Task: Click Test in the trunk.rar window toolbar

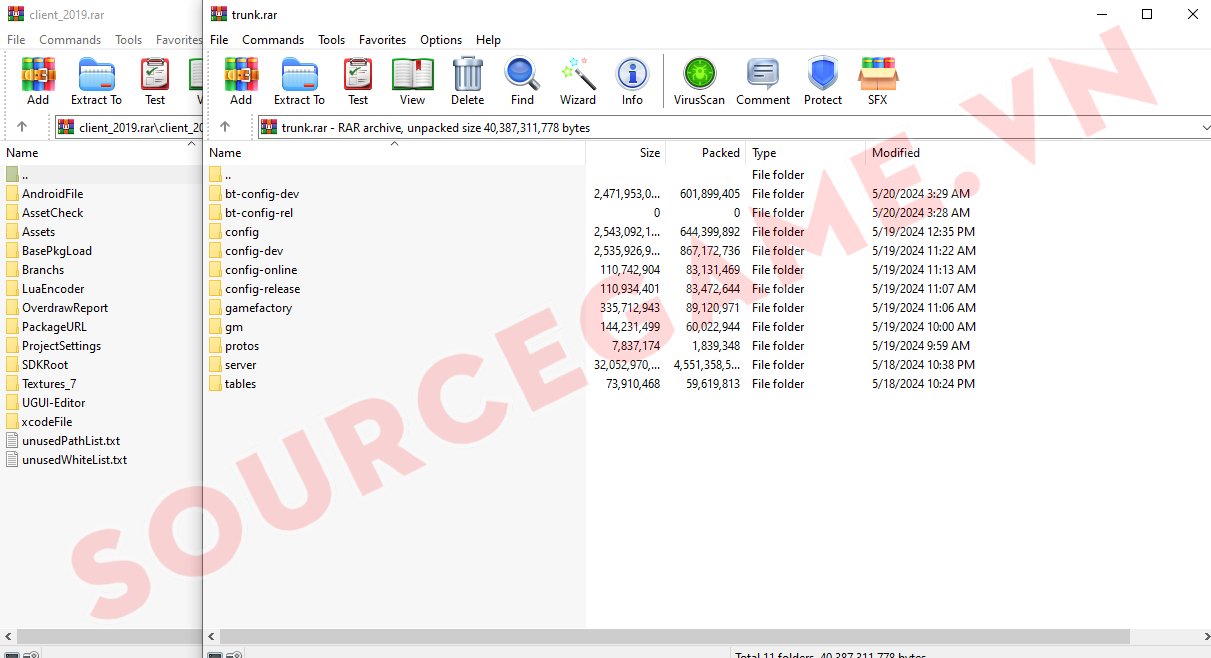Action: 358,81
